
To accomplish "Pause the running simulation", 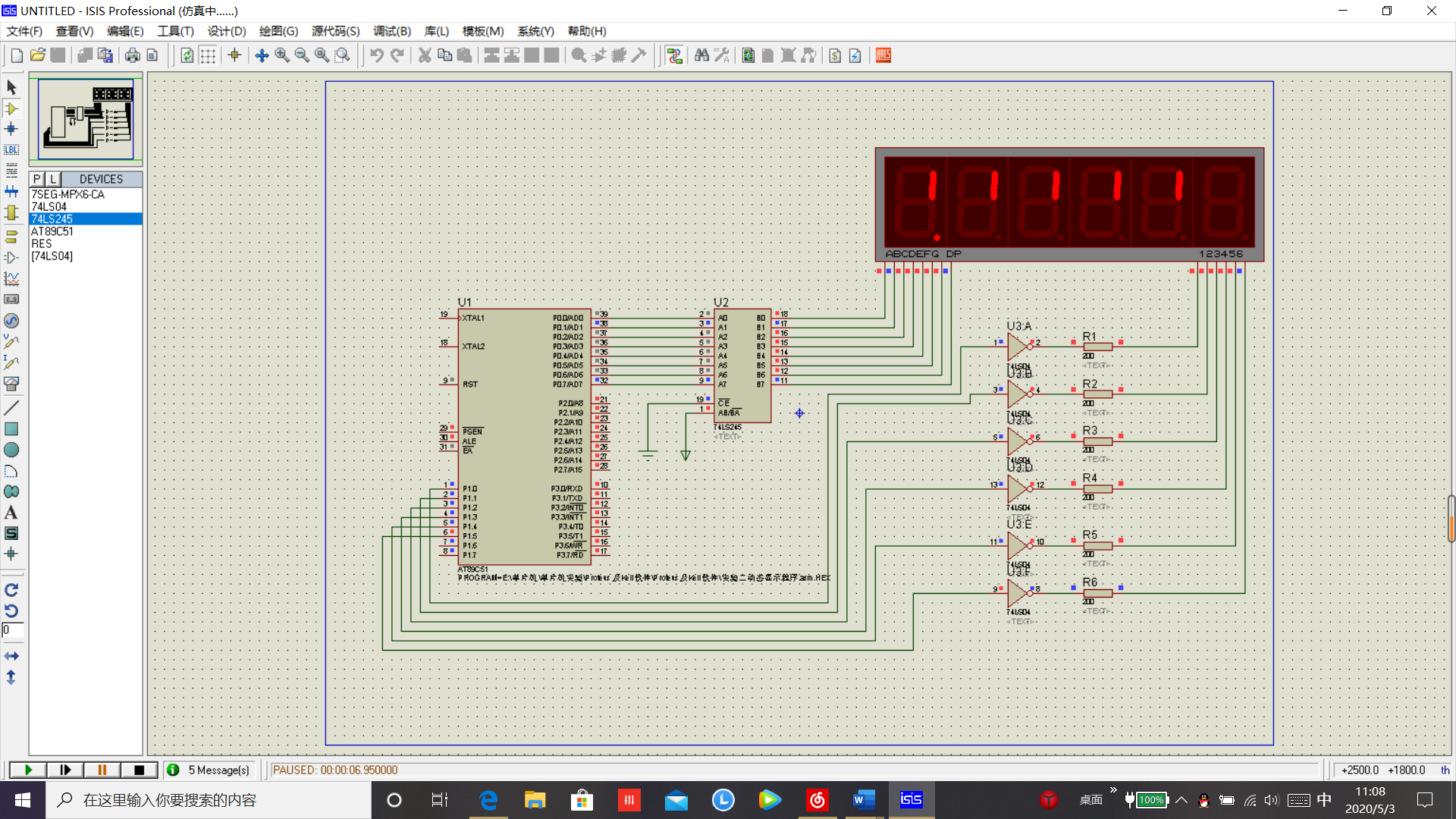I will point(102,770).
